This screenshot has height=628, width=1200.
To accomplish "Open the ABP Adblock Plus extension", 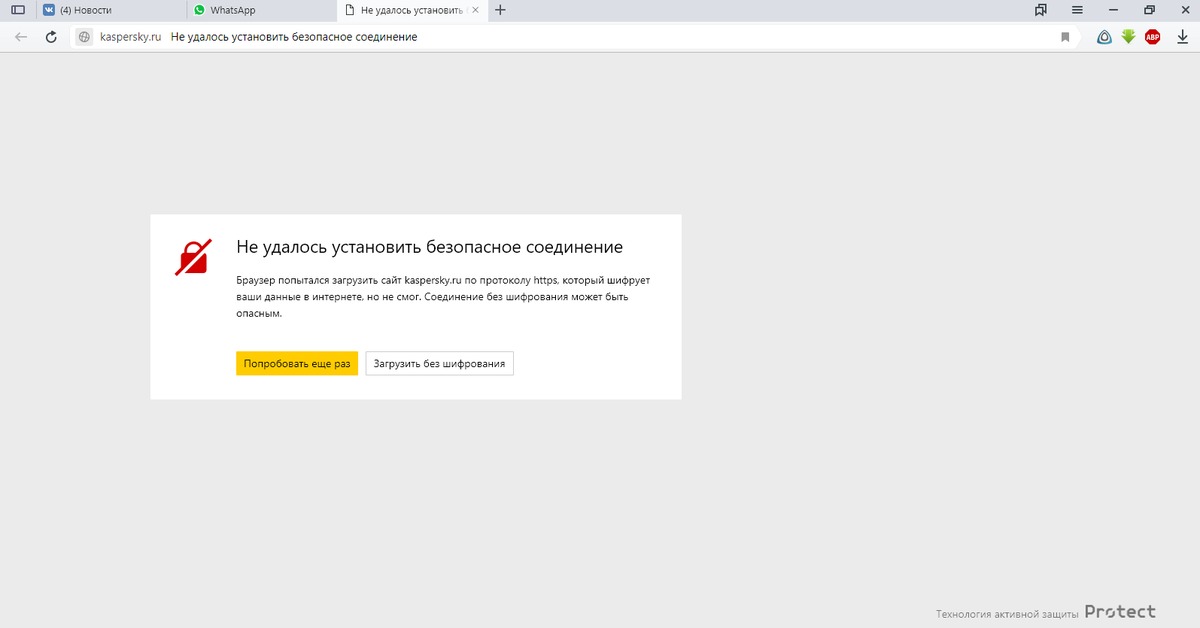I will (x=1153, y=37).
